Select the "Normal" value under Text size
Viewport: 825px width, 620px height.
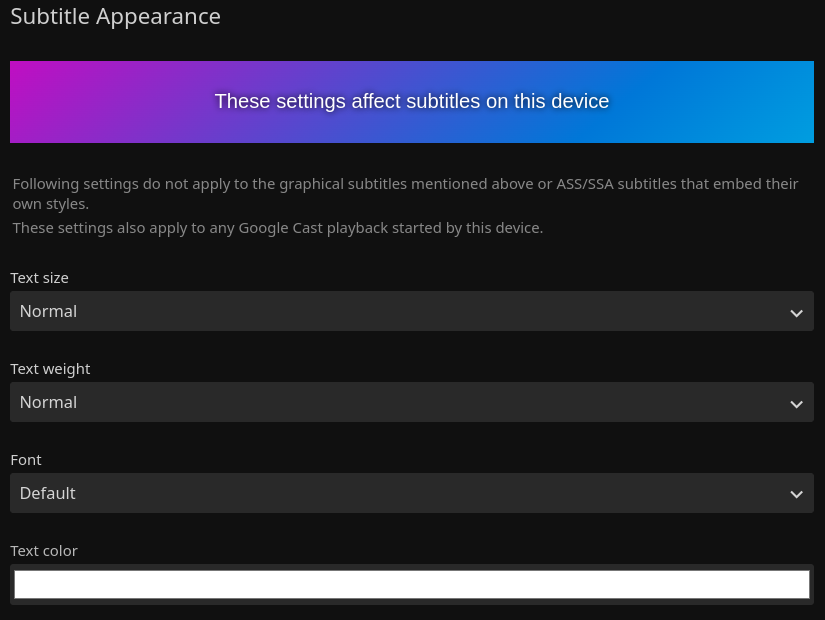(x=48, y=311)
